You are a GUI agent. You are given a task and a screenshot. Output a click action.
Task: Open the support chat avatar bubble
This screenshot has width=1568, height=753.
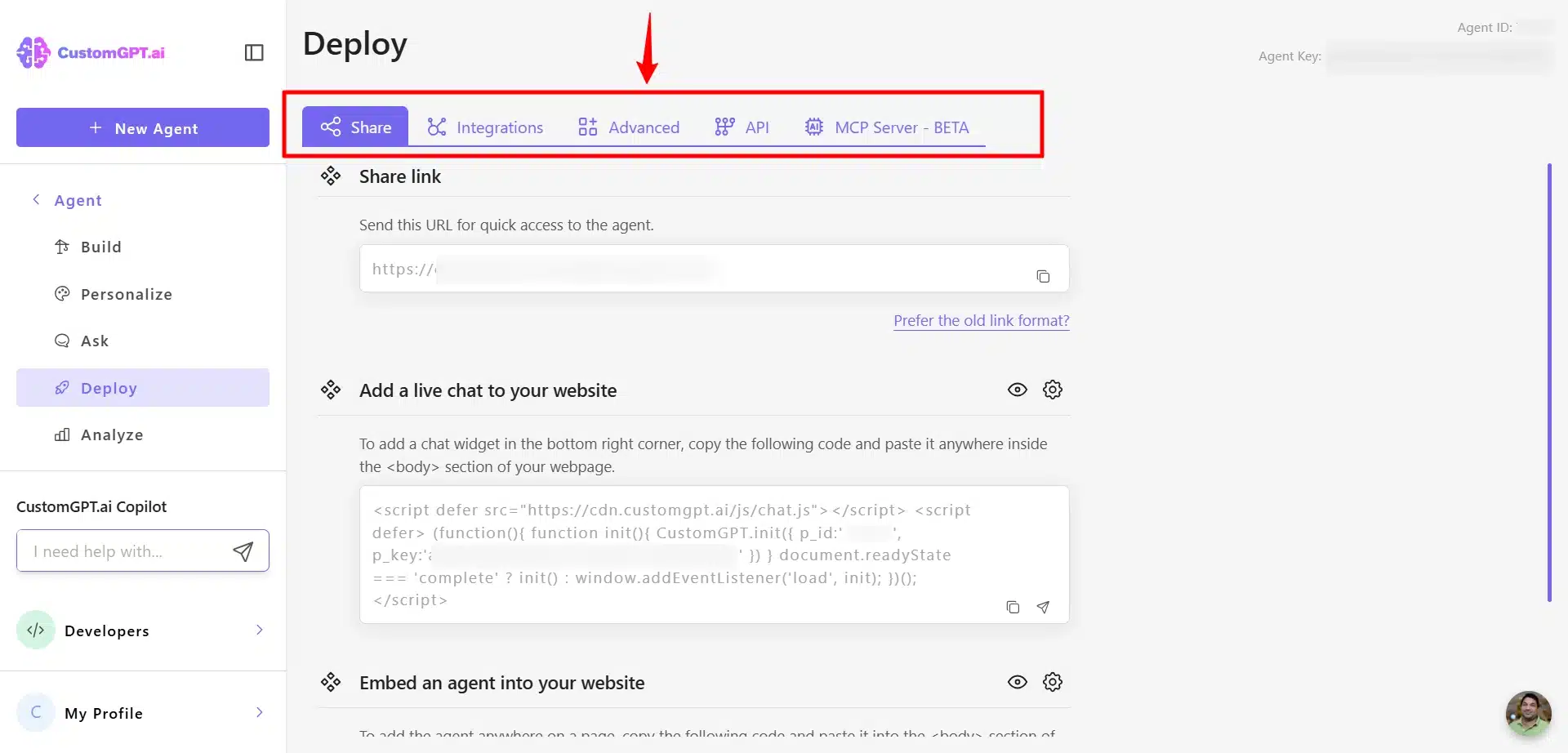click(1529, 714)
